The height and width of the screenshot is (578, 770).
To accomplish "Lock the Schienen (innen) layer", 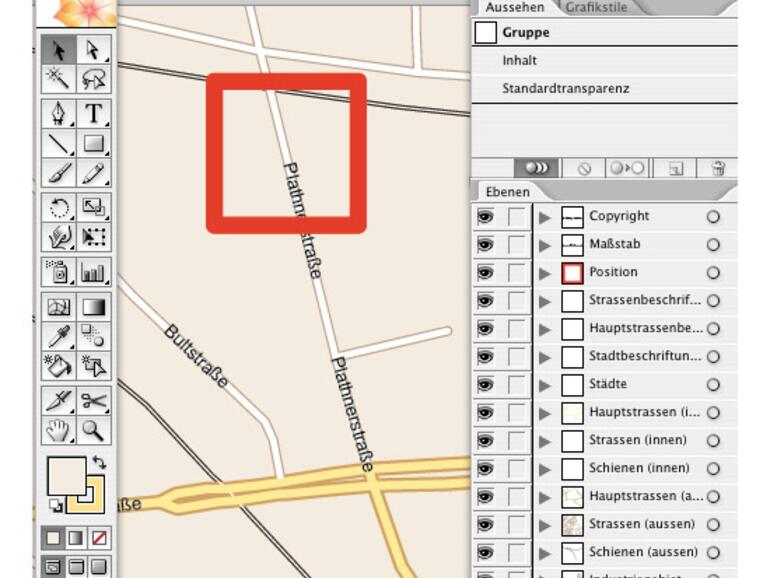I will tap(516, 468).
